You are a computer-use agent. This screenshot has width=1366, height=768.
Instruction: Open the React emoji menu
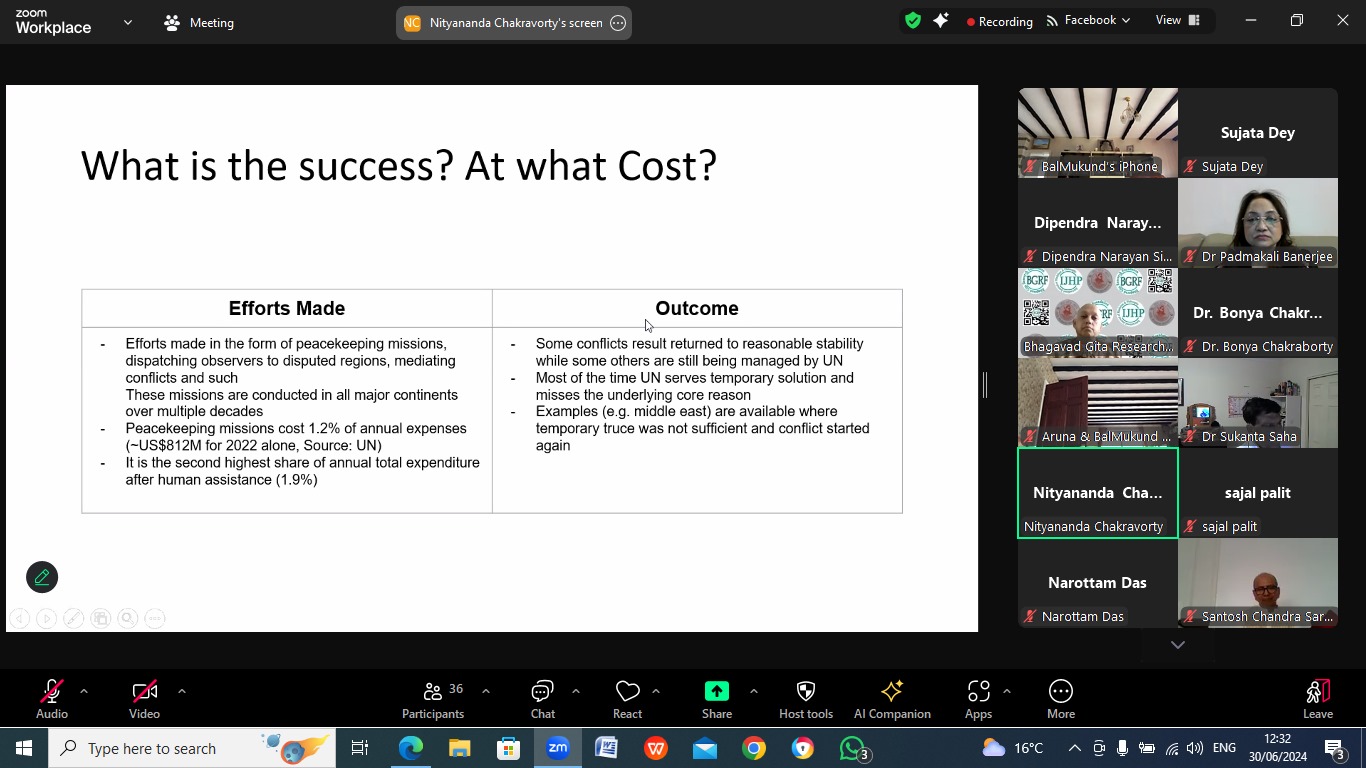(627, 700)
